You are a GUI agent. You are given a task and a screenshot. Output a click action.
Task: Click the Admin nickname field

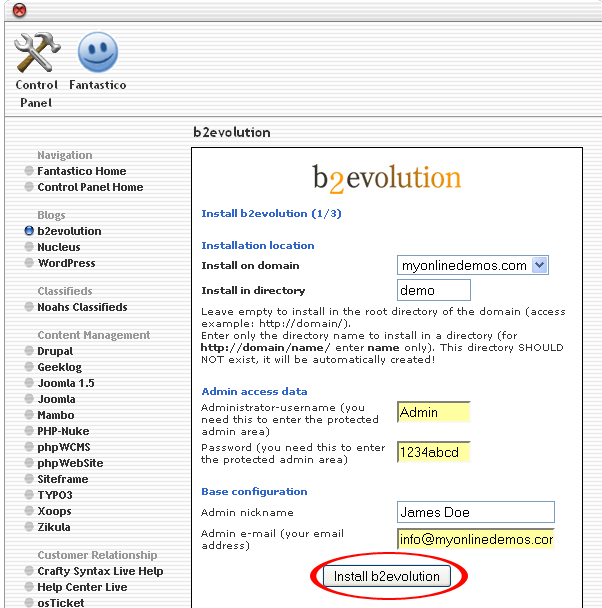pos(476,512)
